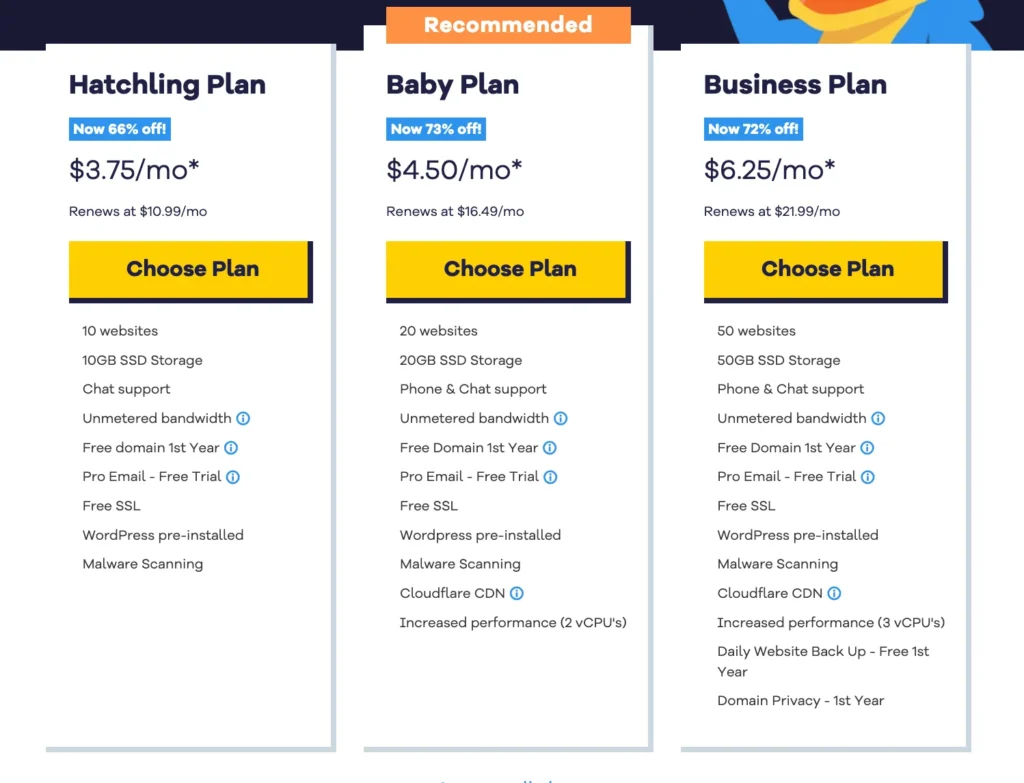Click the orange Recommended banner
Screen dimensions: 1024x783
point(508,25)
